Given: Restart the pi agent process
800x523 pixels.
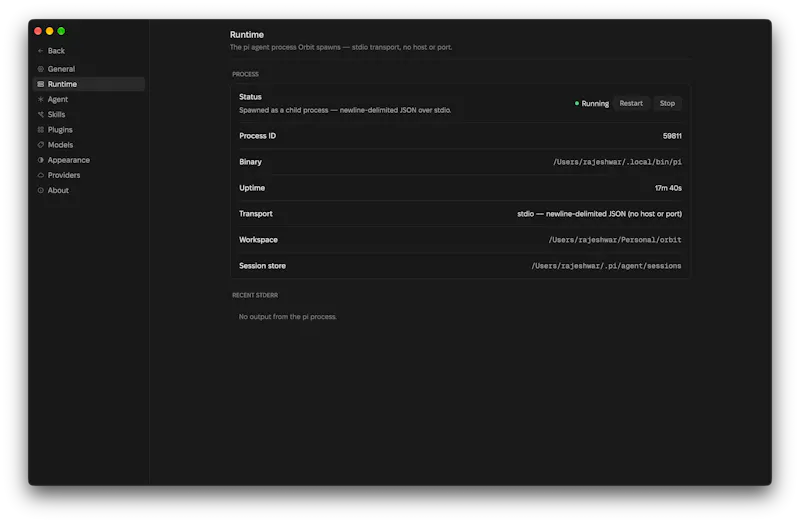Looking at the screenshot, I should (631, 104).
